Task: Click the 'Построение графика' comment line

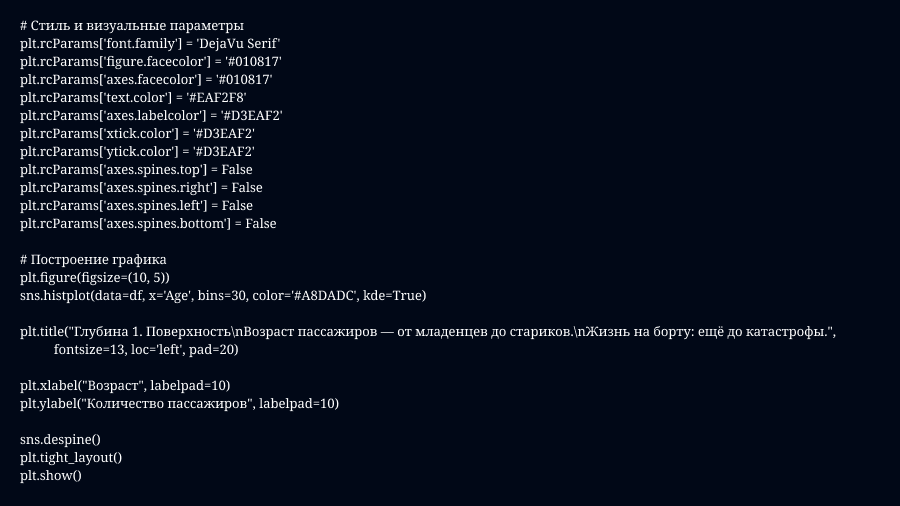Action: pos(93,259)
